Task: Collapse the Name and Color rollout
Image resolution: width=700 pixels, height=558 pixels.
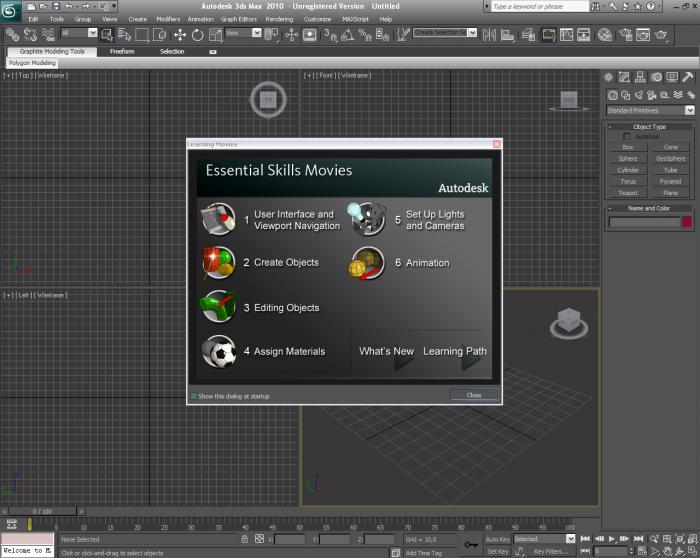Action: point(649,208)
